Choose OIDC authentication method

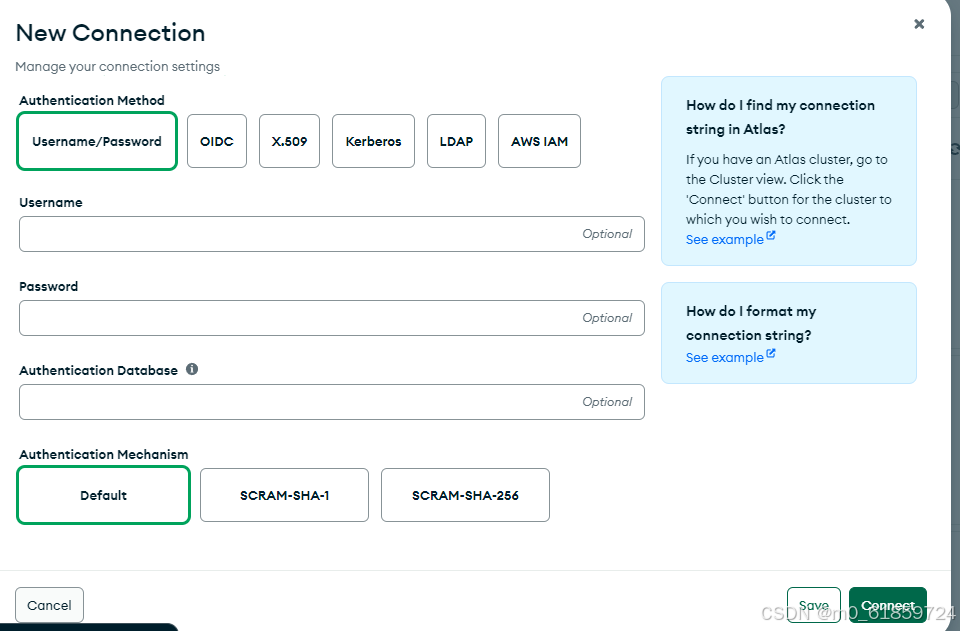pos(217,141)
